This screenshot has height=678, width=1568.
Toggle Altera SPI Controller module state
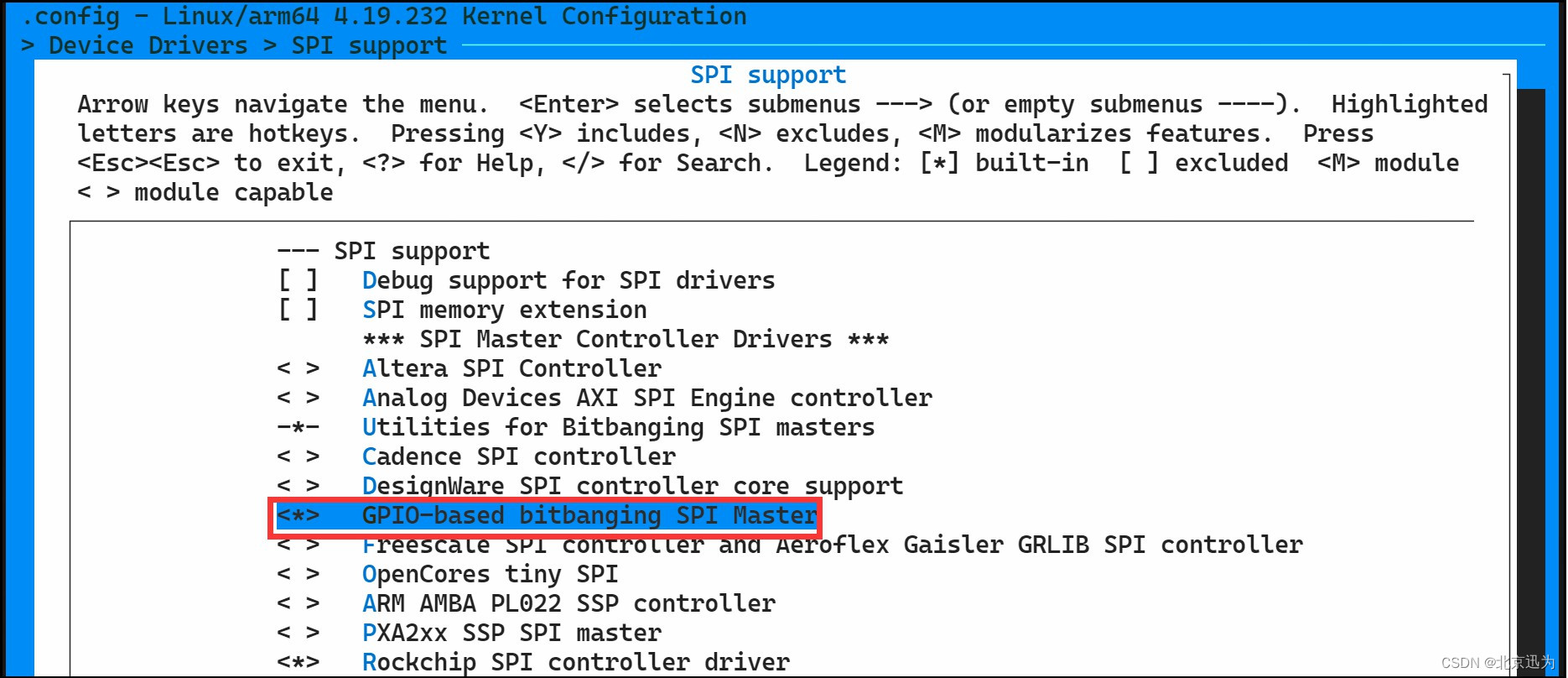coord(298,368)
